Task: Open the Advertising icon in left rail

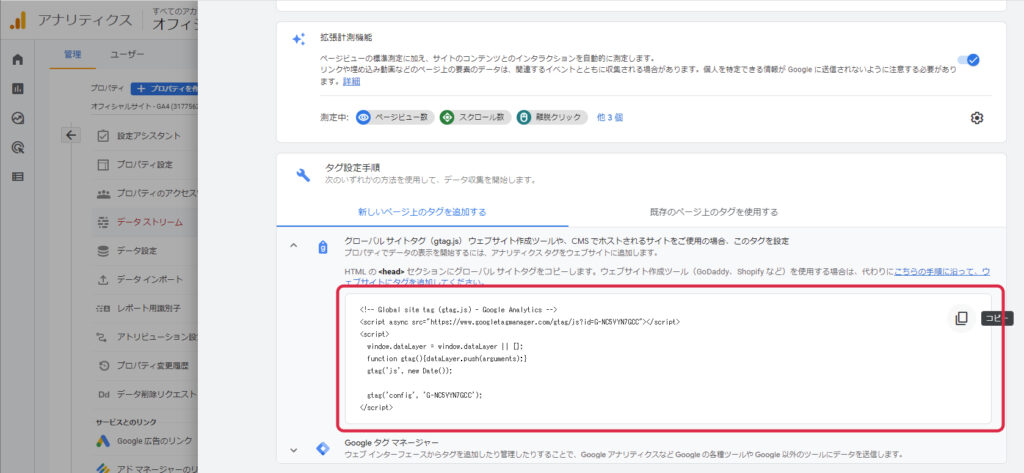Action: [x=18, y=148]
